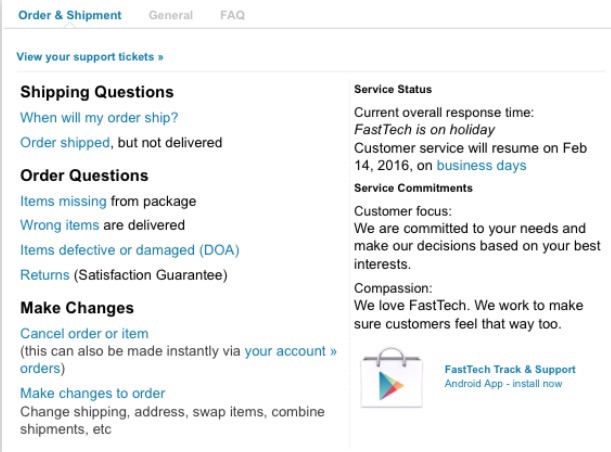Select the 'Wrong items' link
611x452 pixels.
60,225
